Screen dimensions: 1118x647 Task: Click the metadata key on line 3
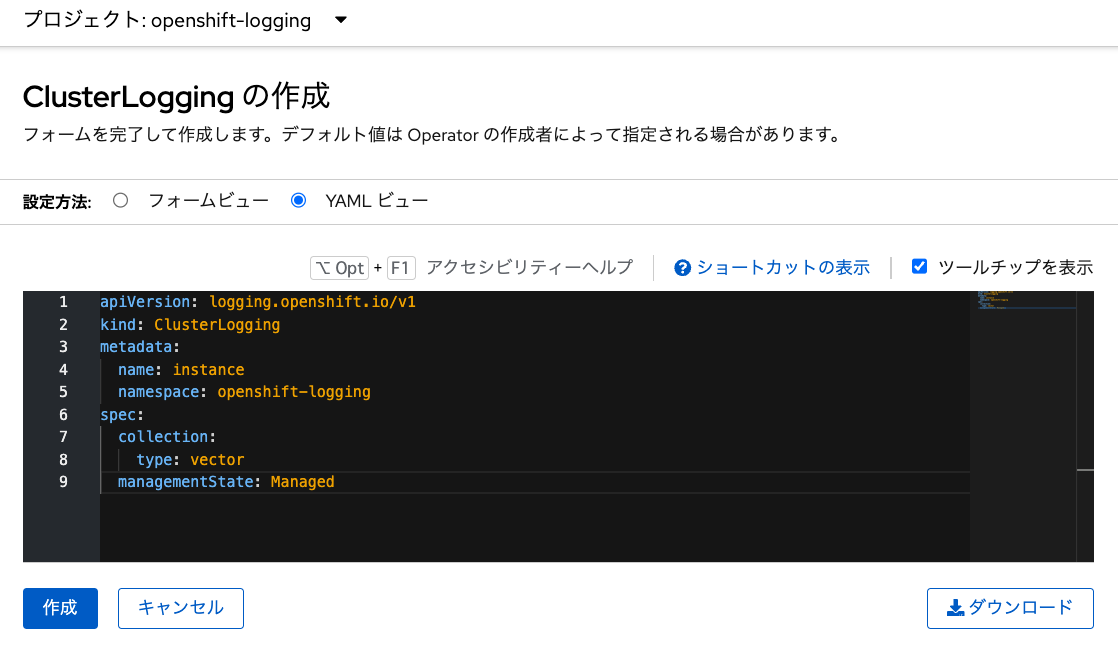135,347
